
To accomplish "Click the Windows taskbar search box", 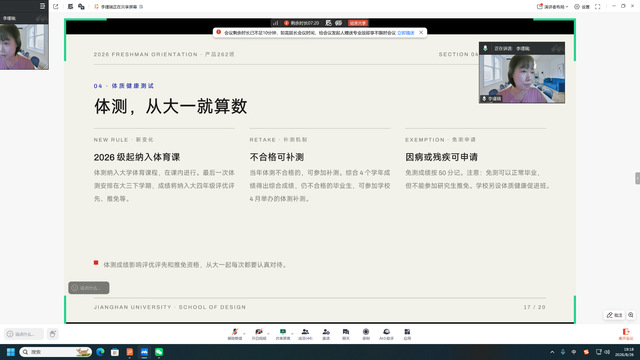I will point(55,352).
